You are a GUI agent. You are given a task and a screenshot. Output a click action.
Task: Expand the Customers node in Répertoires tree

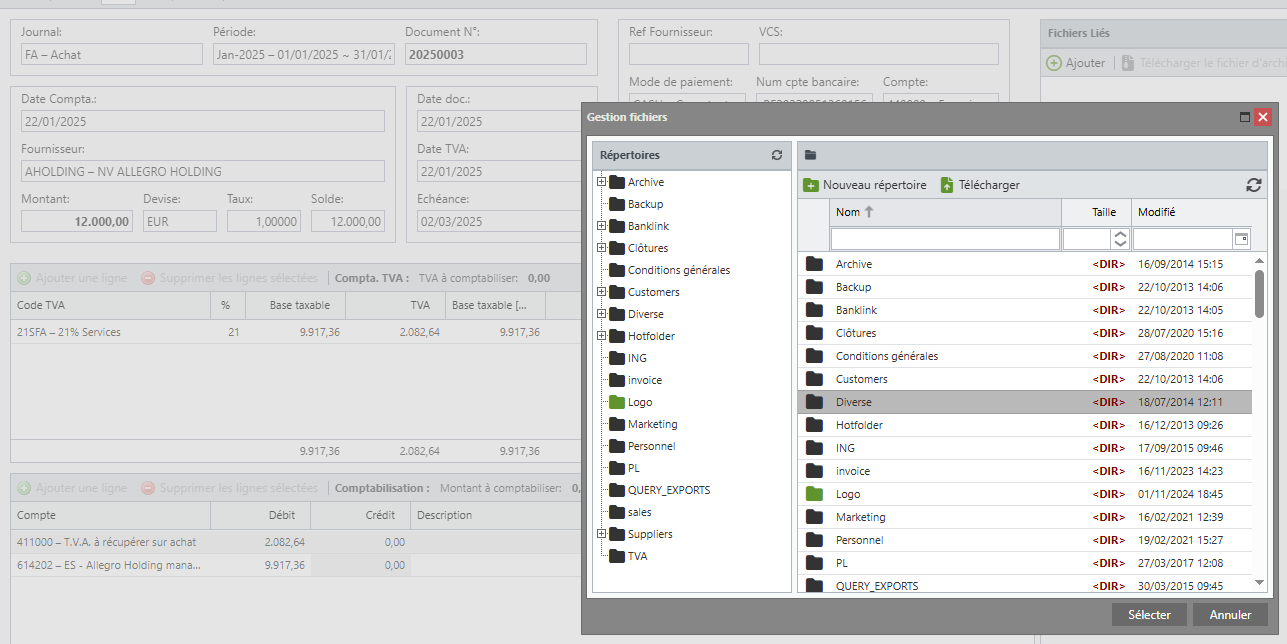(x=602, y=292)
